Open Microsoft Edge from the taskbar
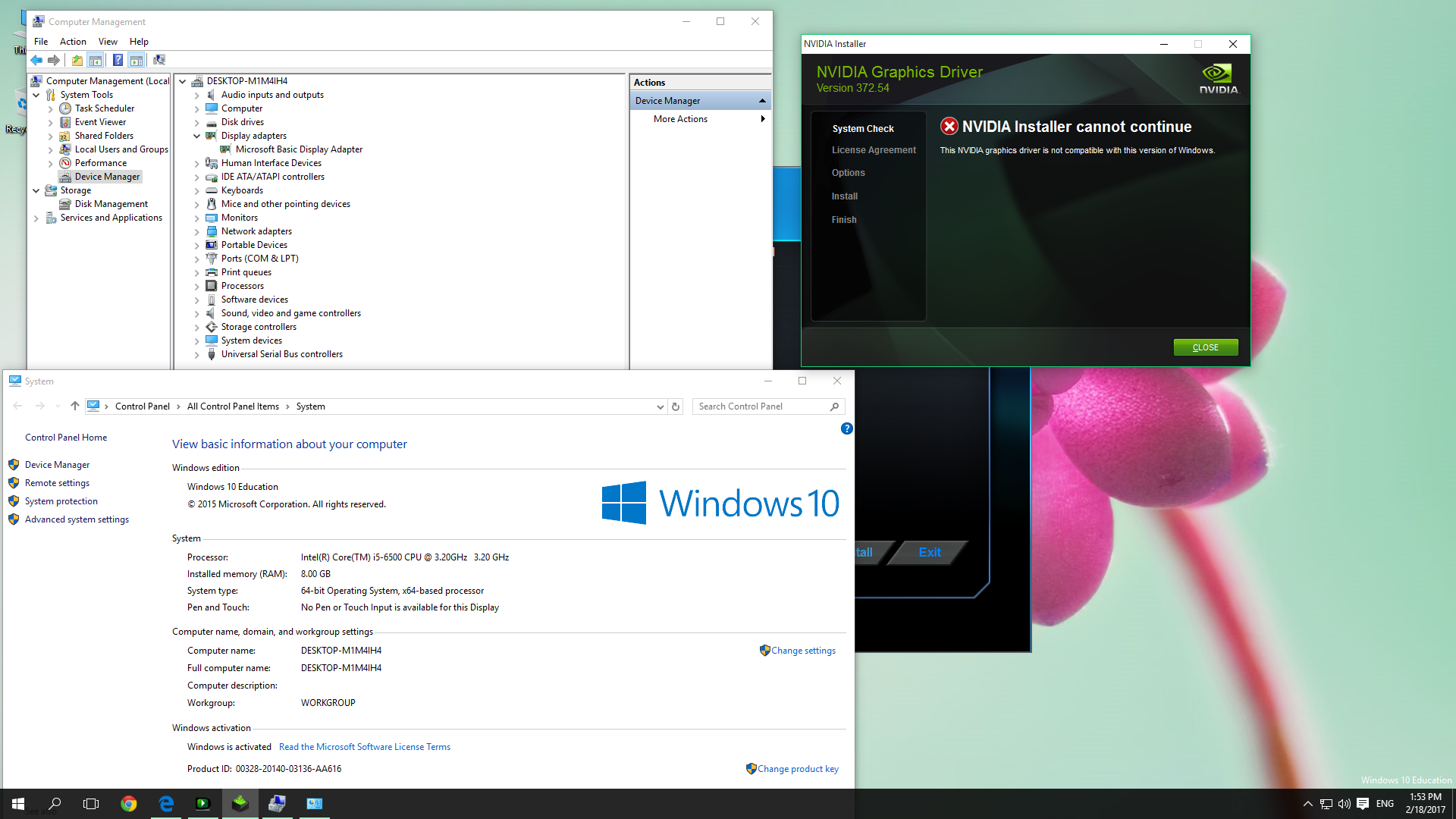 pos(166,804)
